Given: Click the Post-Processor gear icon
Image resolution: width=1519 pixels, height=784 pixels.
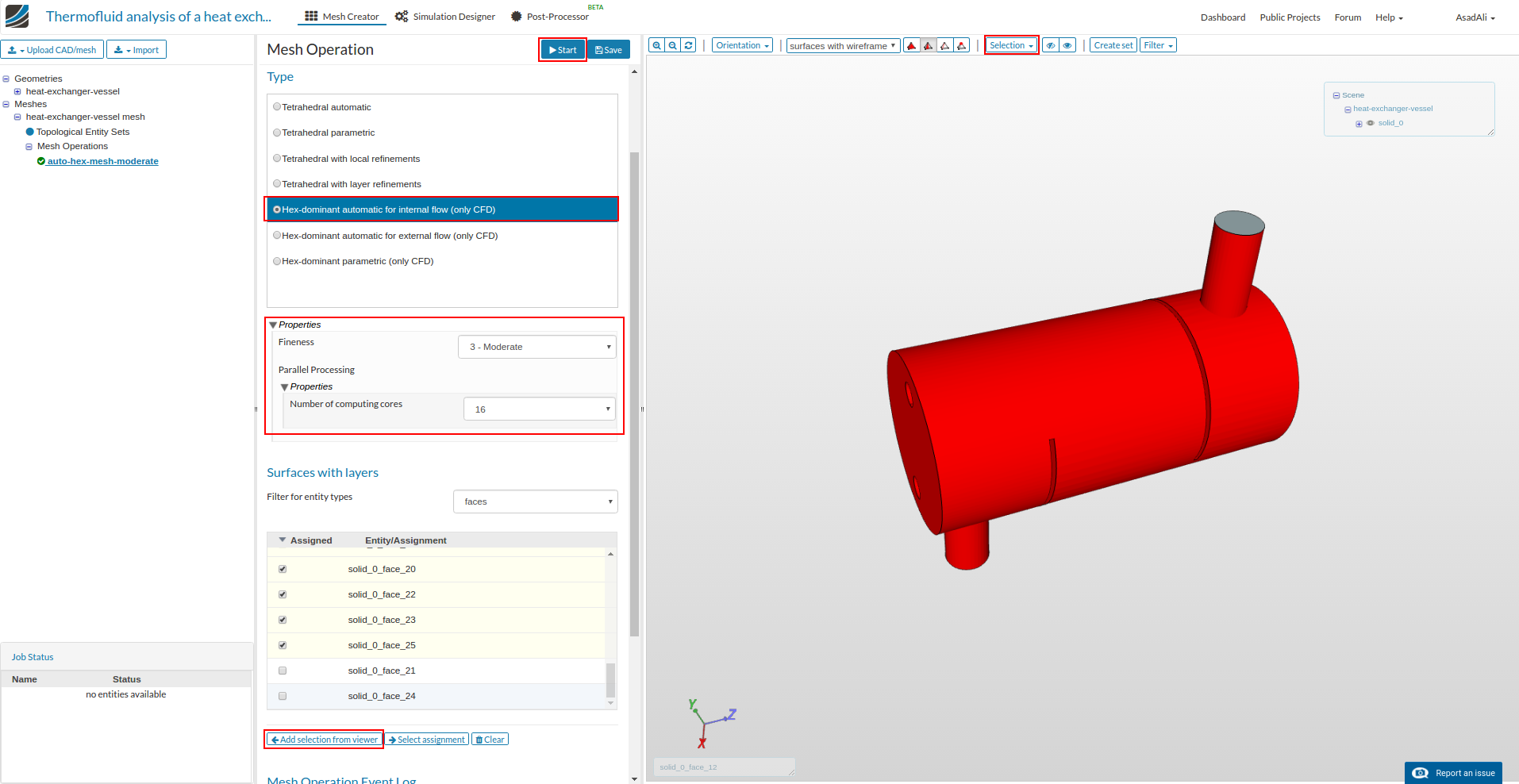Looking at the screenshot, I should tap(516, 16).
